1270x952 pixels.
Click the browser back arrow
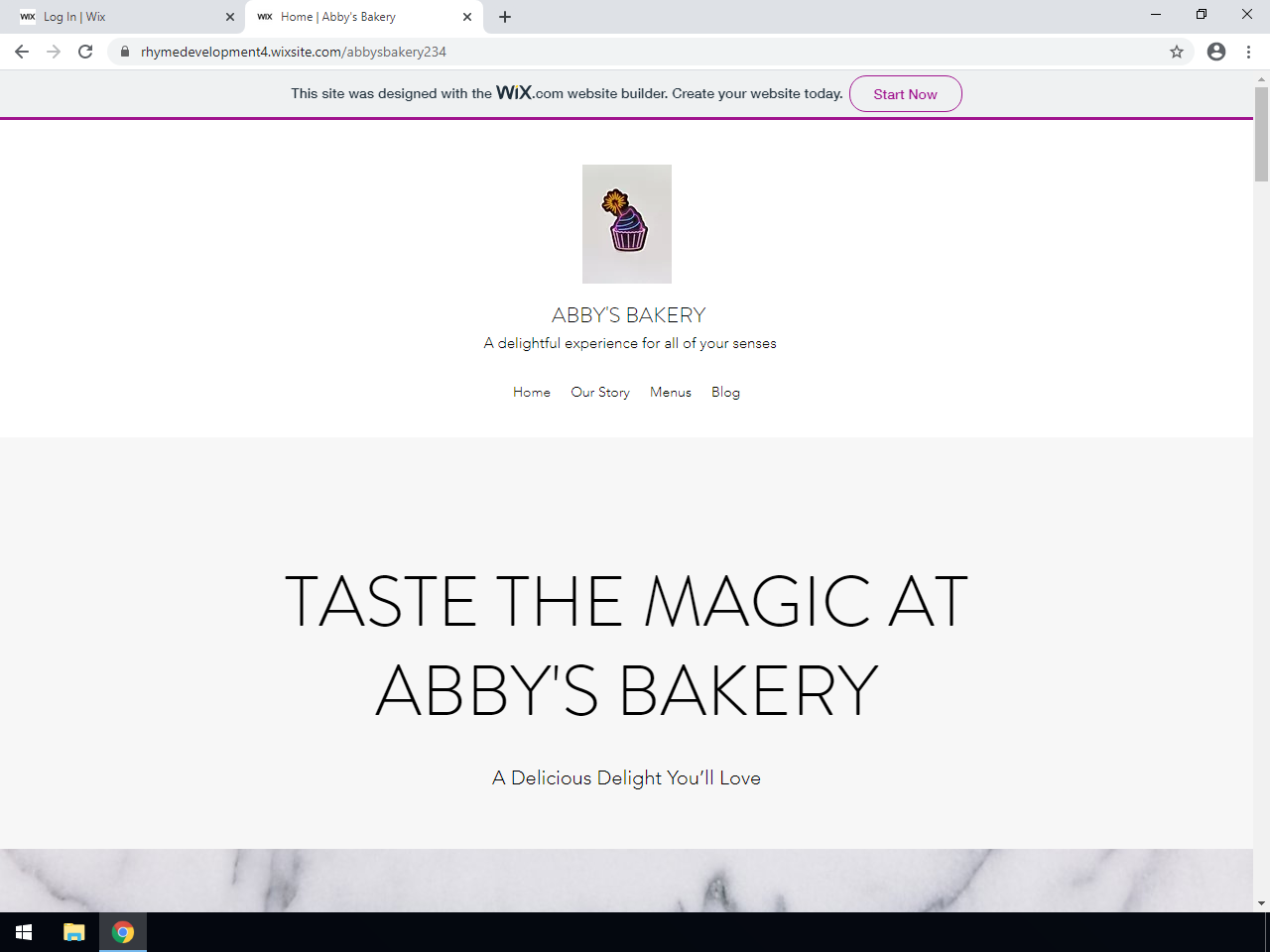pyautogui.click(x=22, y=52)
